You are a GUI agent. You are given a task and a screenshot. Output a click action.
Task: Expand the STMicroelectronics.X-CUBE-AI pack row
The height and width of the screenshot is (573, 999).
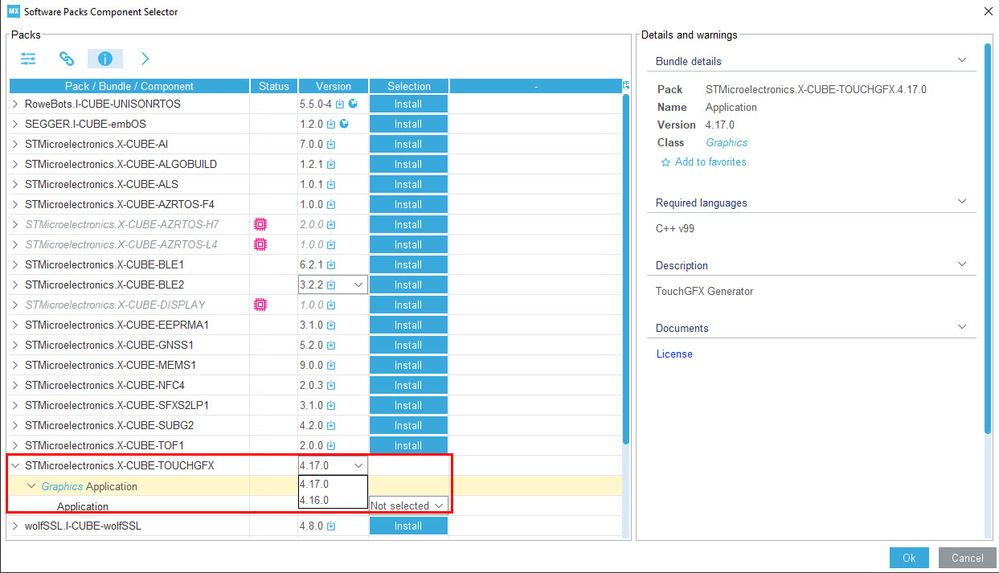coord(15,144)
